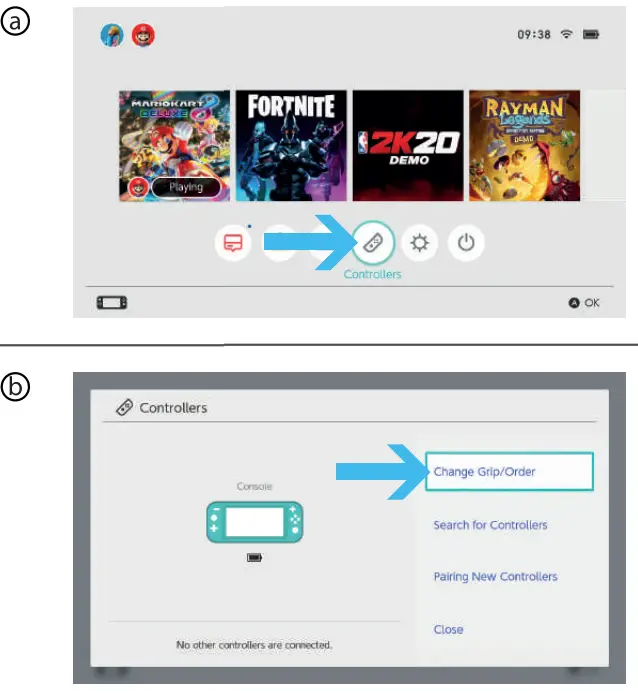Viewport: 638px width, 694px height.
Task: Click the Console label text
Action: (x=254, y=486)
